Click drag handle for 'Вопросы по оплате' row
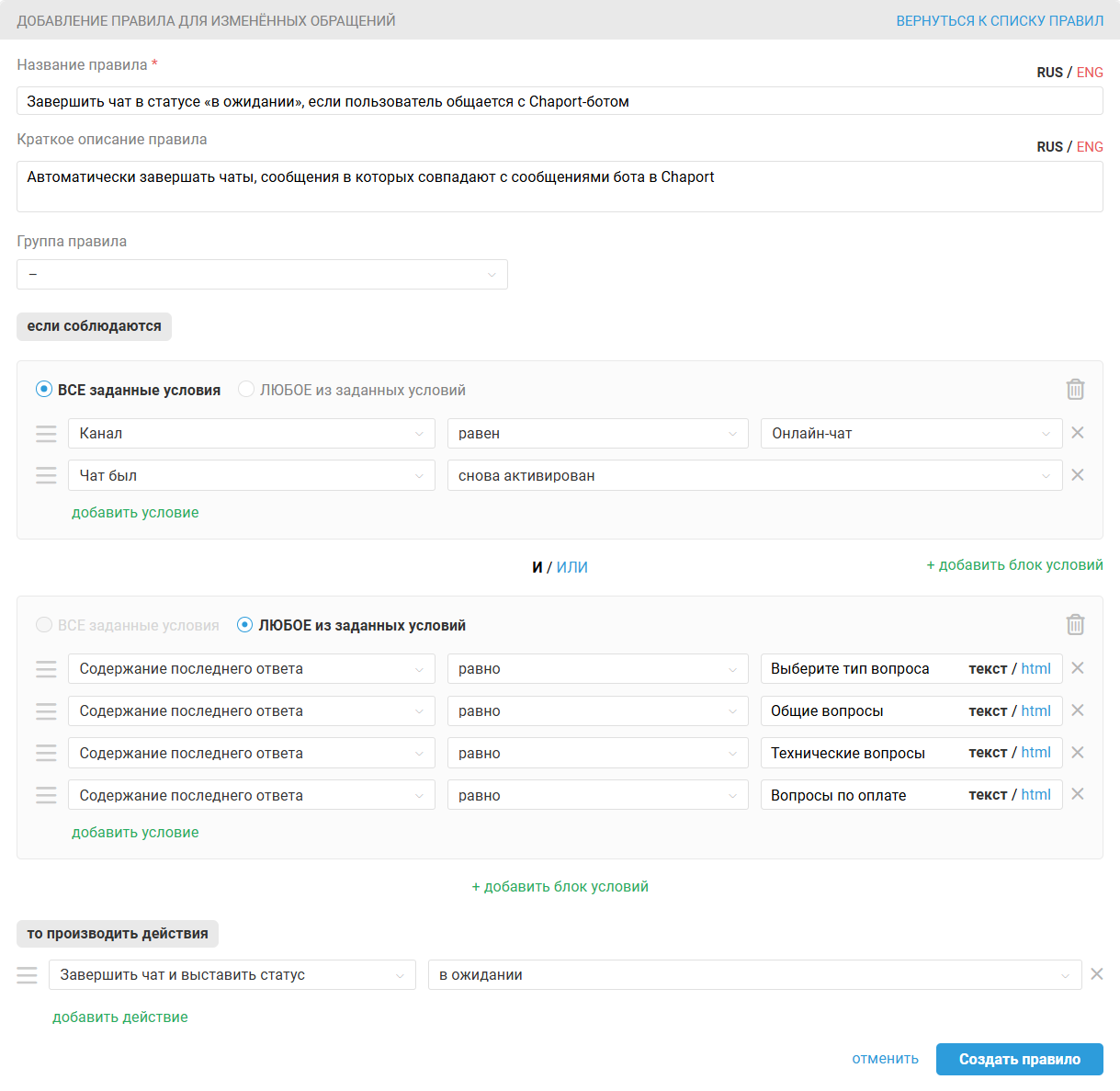Image resolution: width=1120 pixels, height=1091 pixels. pos(46,795)
